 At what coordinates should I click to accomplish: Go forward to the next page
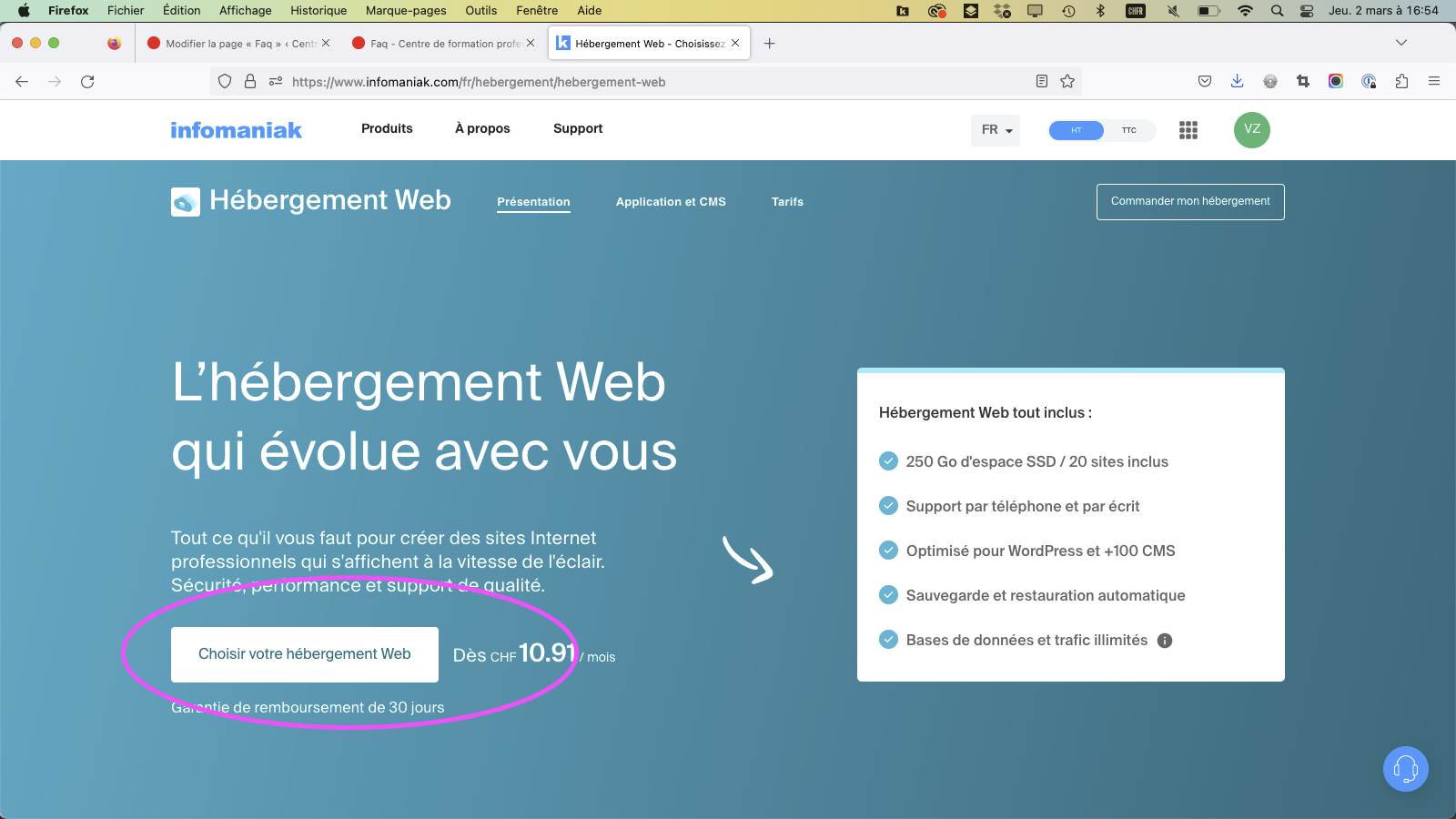point(55,82)
